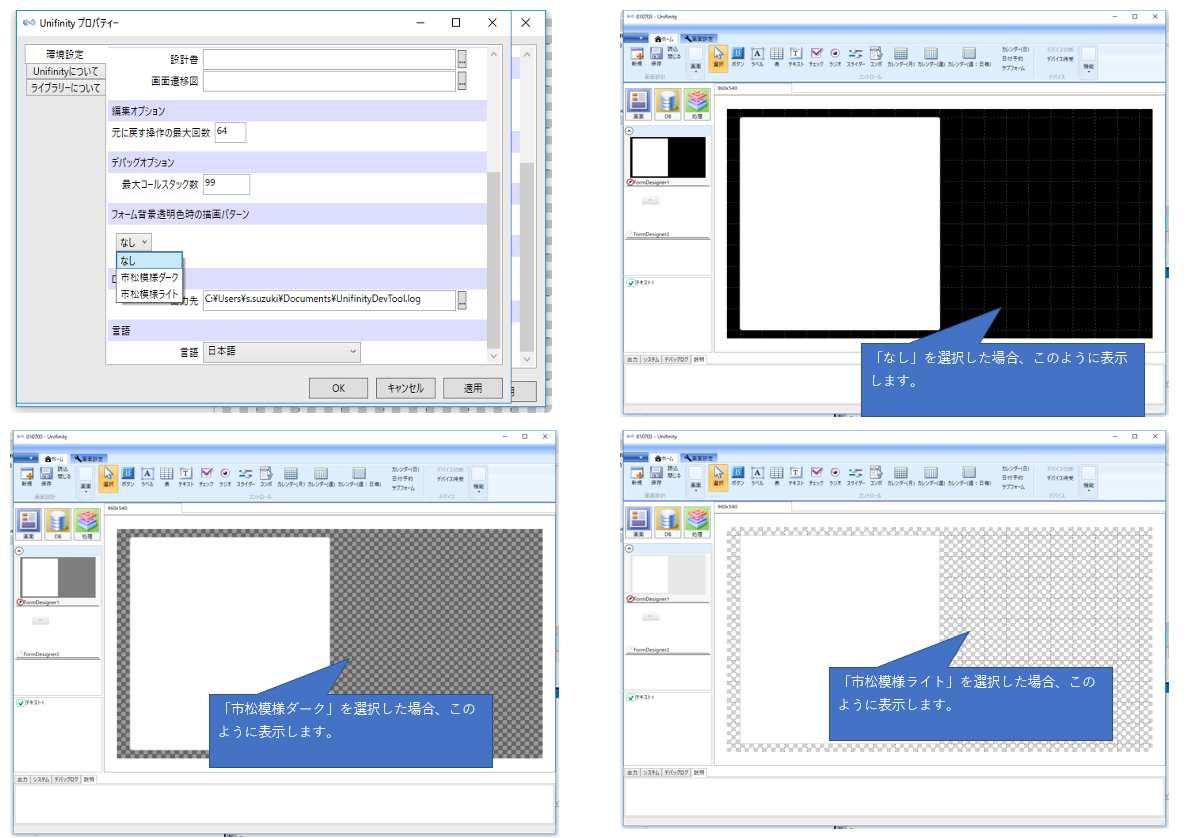
Task: Select the 表 table tool in the dark checkered window
Action: click(167, 476)
